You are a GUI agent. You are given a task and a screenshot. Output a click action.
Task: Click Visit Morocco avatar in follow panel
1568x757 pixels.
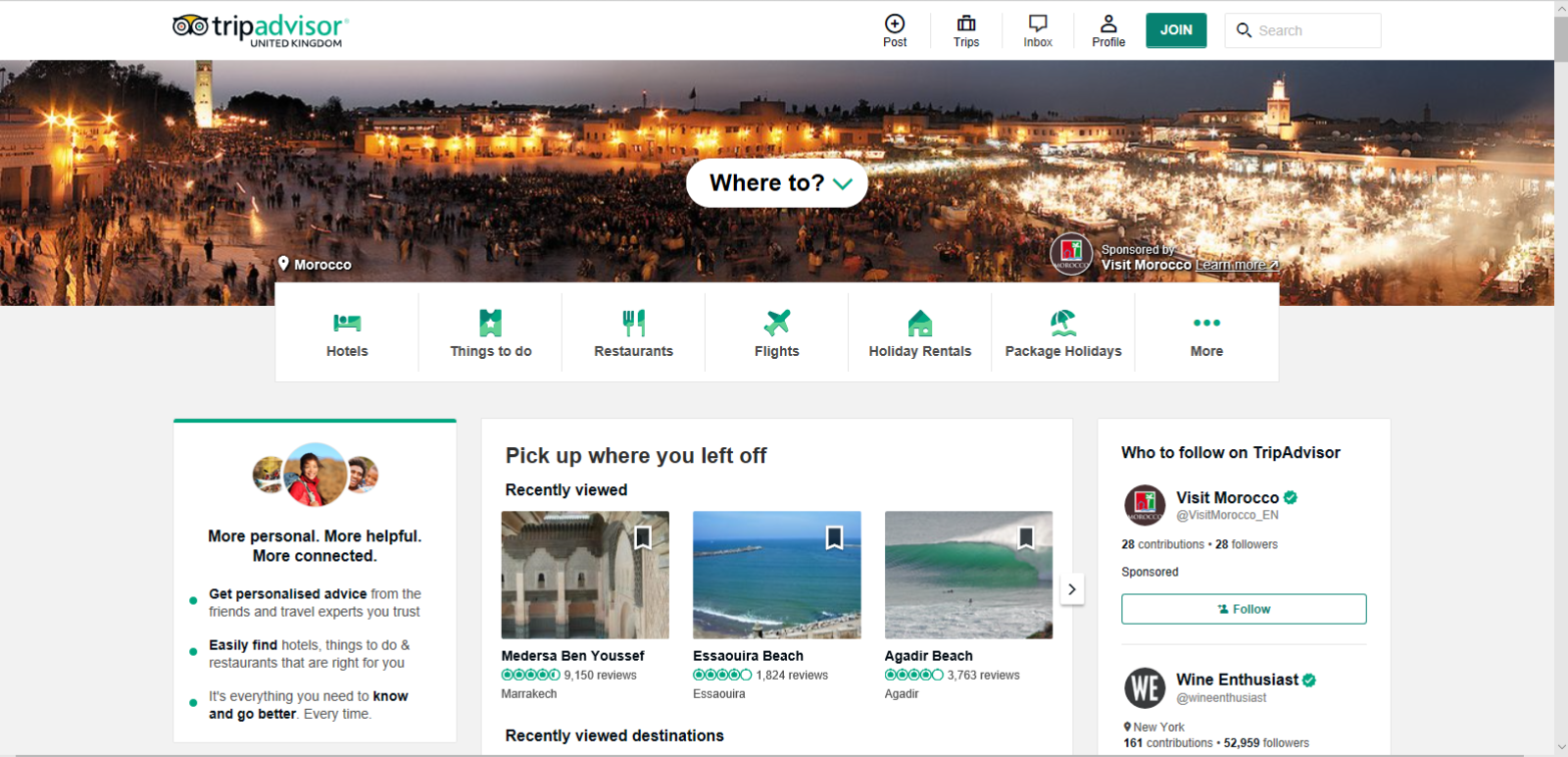1145,505
